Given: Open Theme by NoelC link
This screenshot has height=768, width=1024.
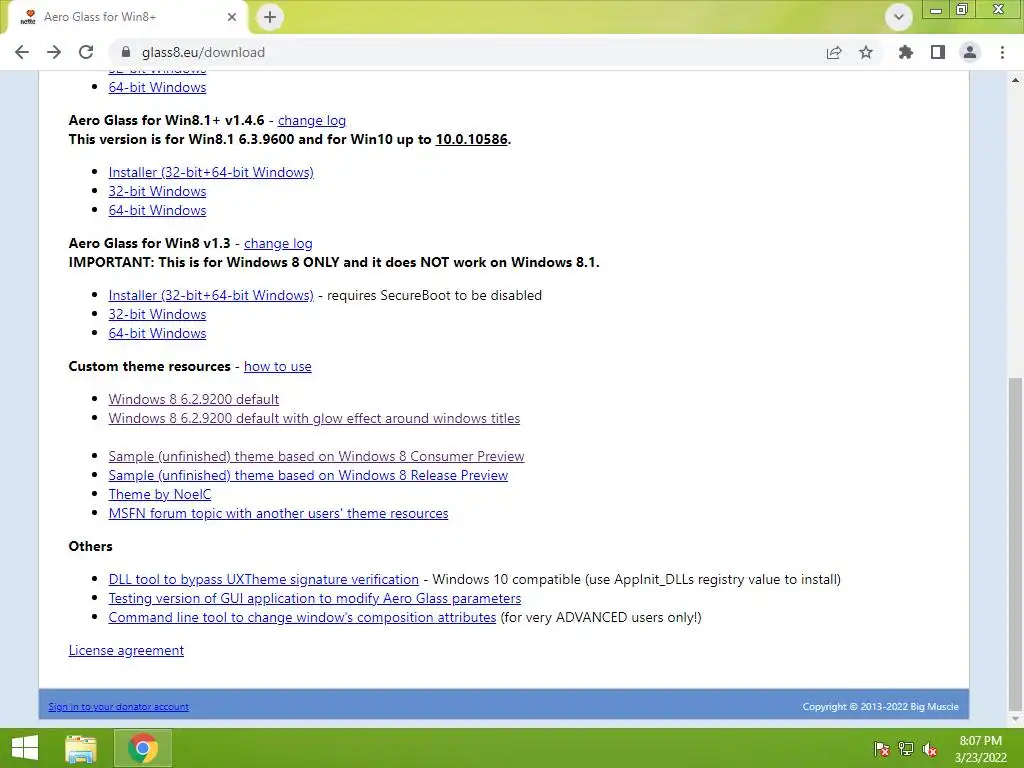Looking at the screenshot, I should tap(159, 494).
